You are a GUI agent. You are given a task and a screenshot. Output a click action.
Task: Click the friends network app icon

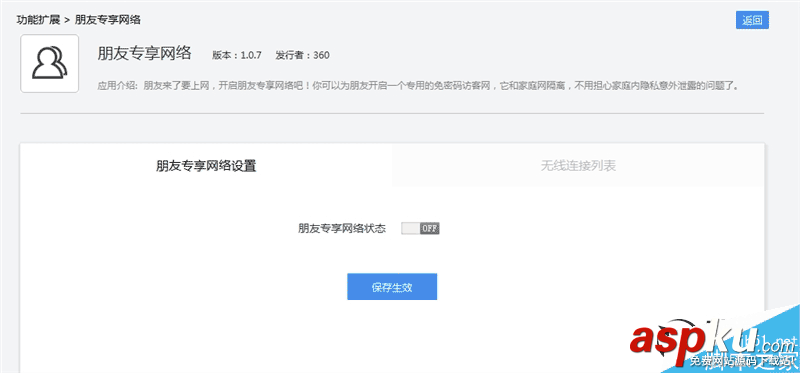point(49,63)
